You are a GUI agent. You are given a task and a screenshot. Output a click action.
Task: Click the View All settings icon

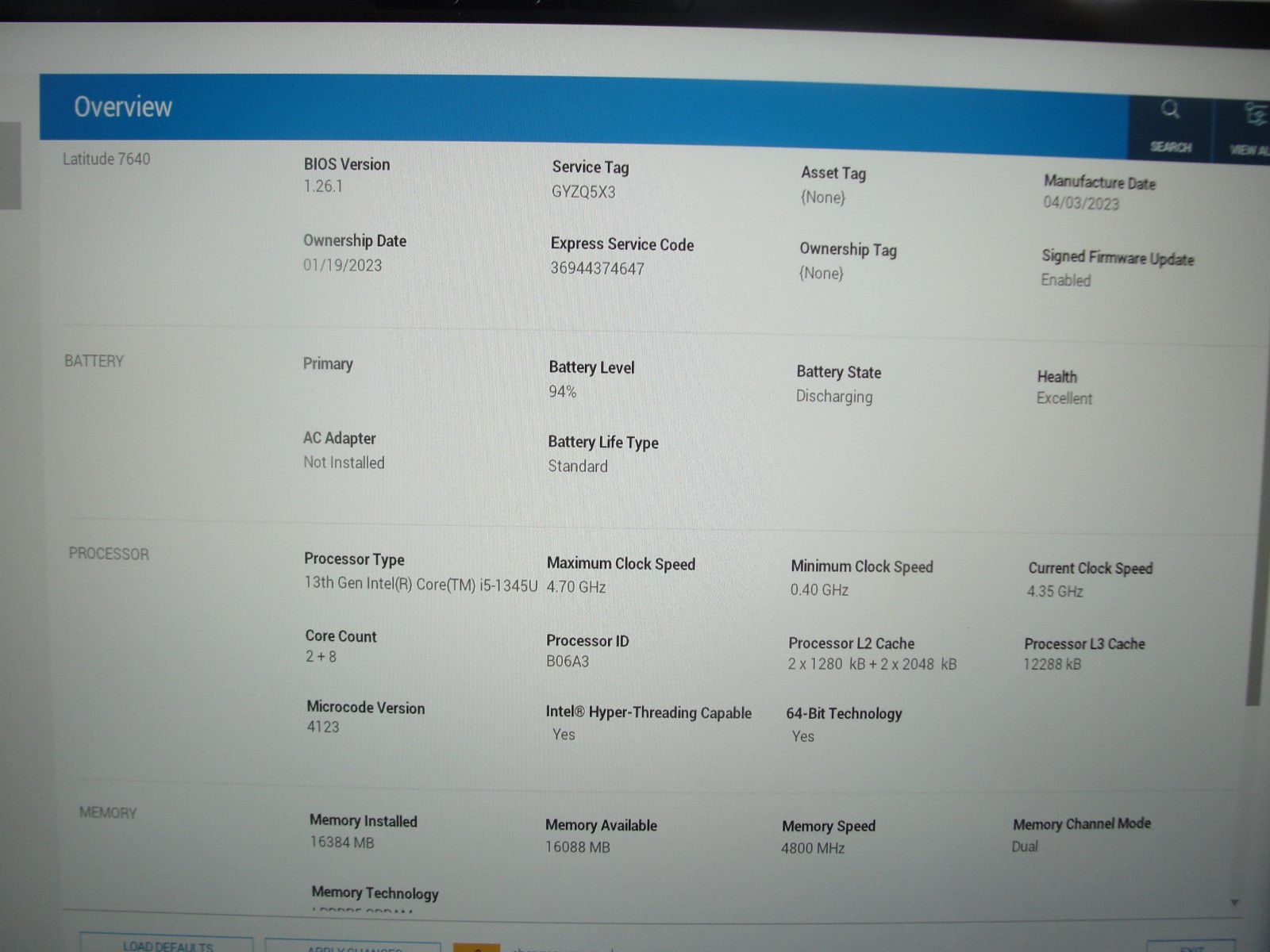coord(1250,129)
